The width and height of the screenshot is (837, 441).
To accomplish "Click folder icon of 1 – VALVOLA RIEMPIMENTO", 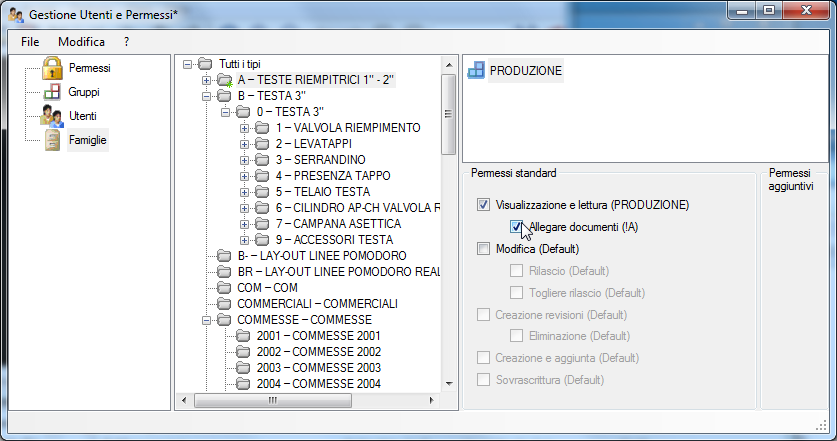I will click(x=262, y=128).
